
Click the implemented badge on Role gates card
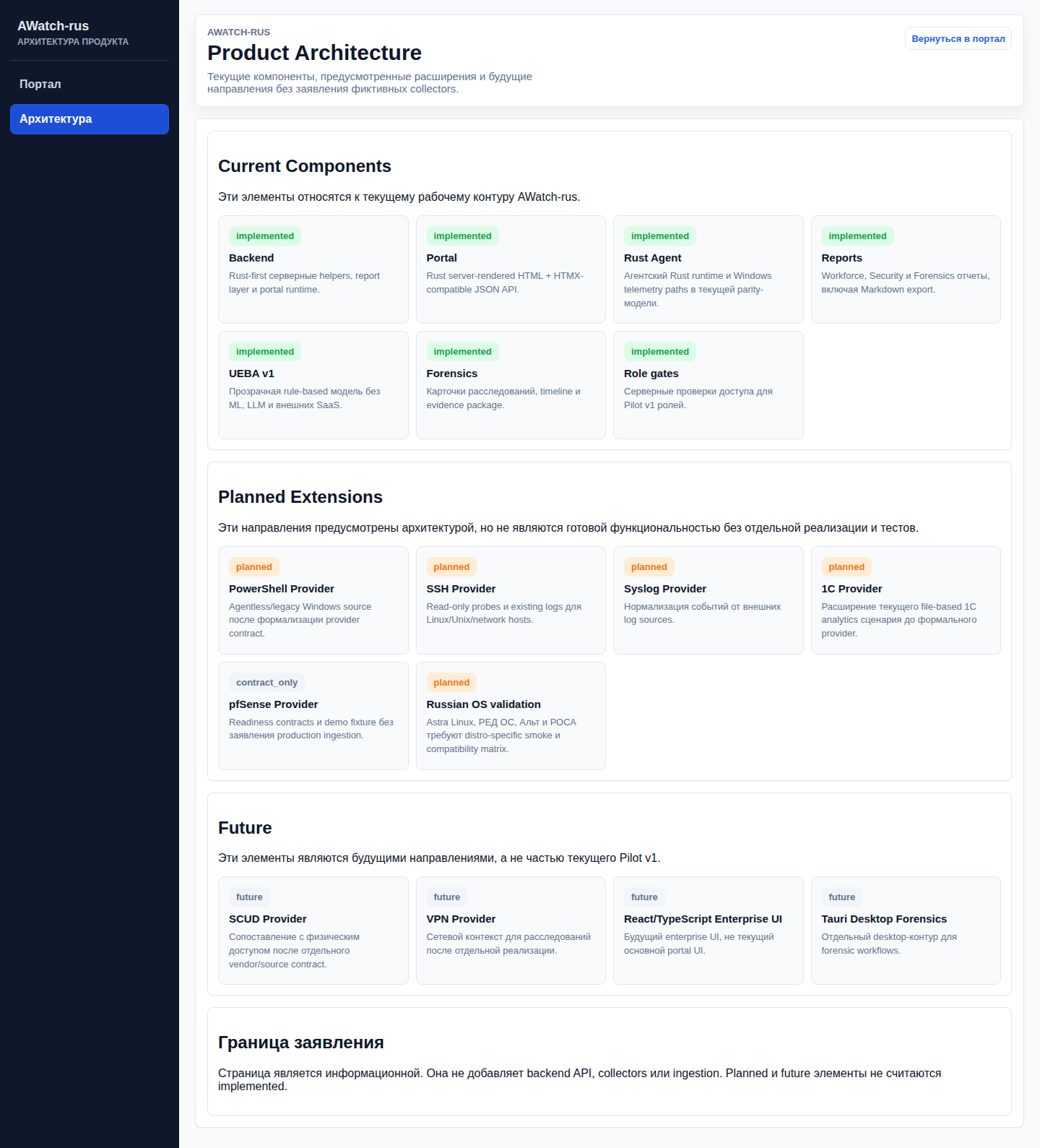pos(660,352)
